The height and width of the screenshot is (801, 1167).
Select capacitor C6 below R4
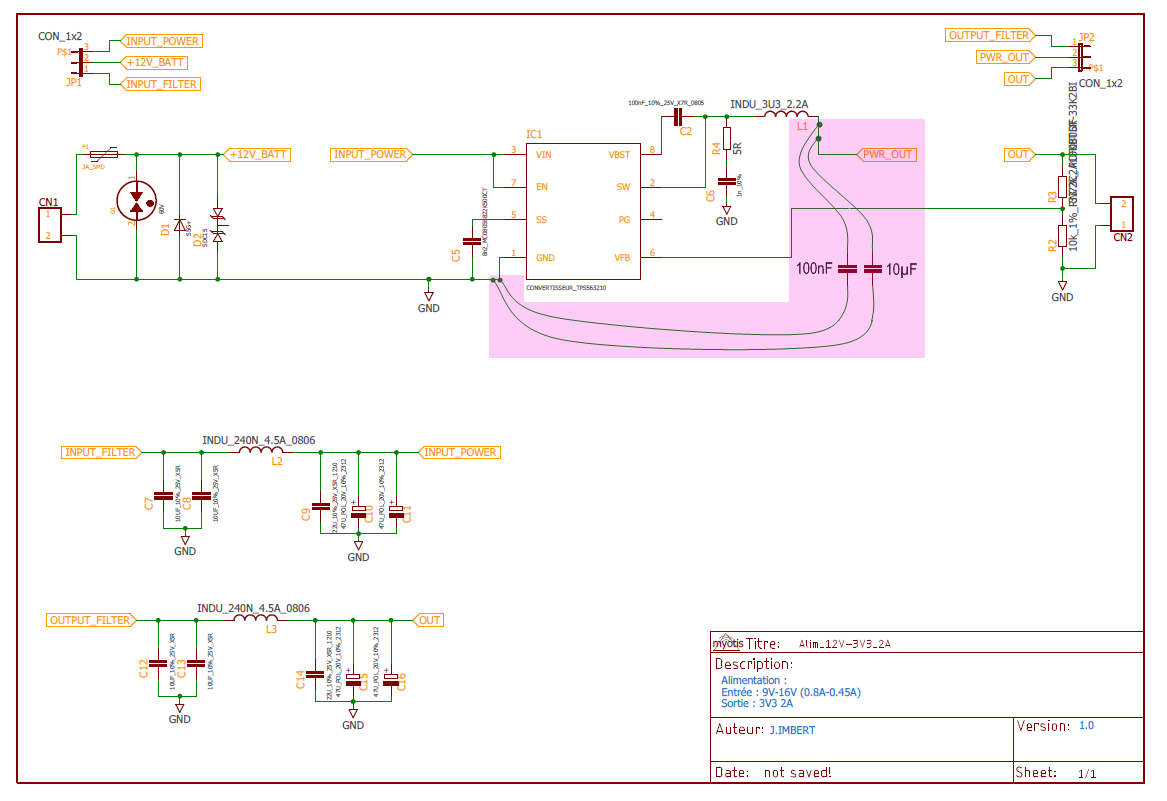click(727, 181)
